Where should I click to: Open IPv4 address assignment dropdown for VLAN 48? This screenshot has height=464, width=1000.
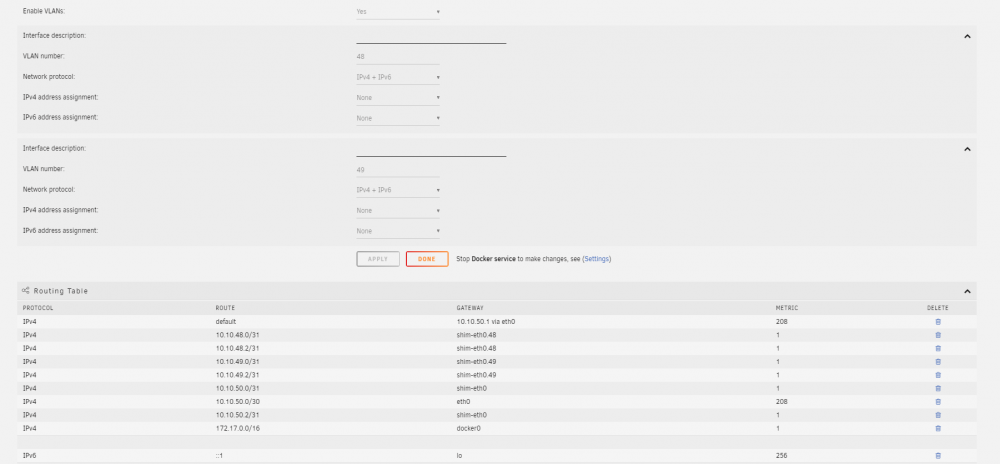click(x=398, y=98)
